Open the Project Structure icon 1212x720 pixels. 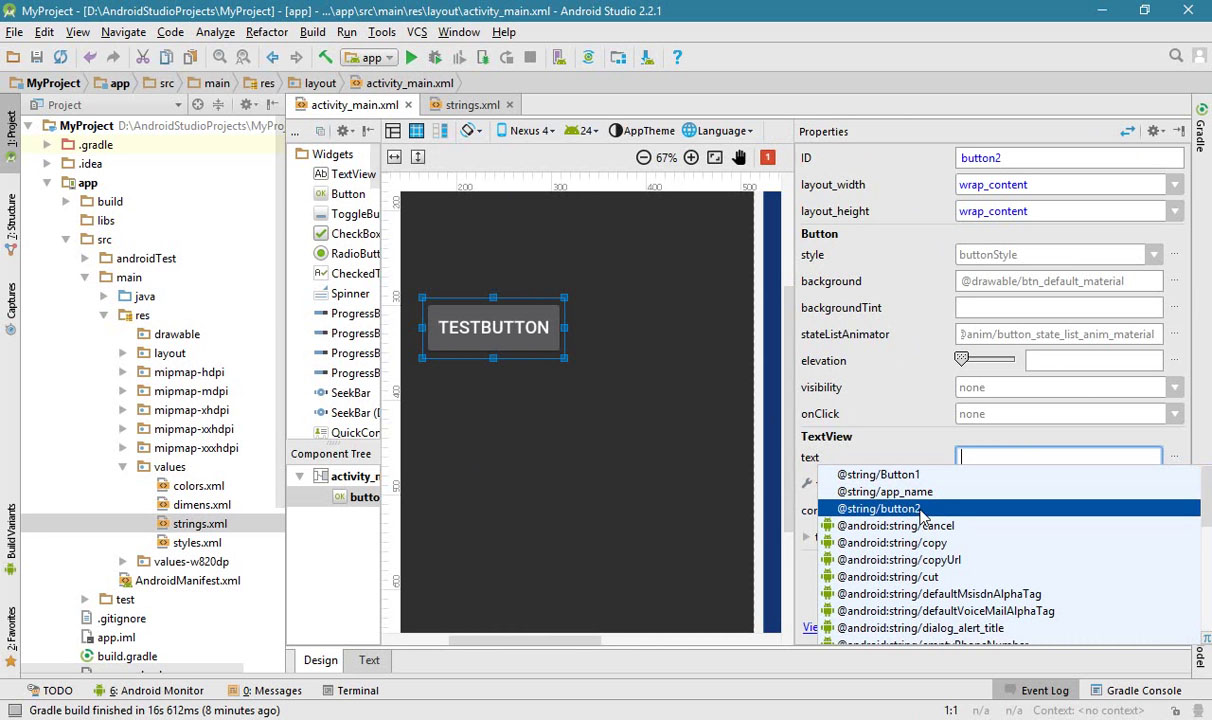(618, 57)
